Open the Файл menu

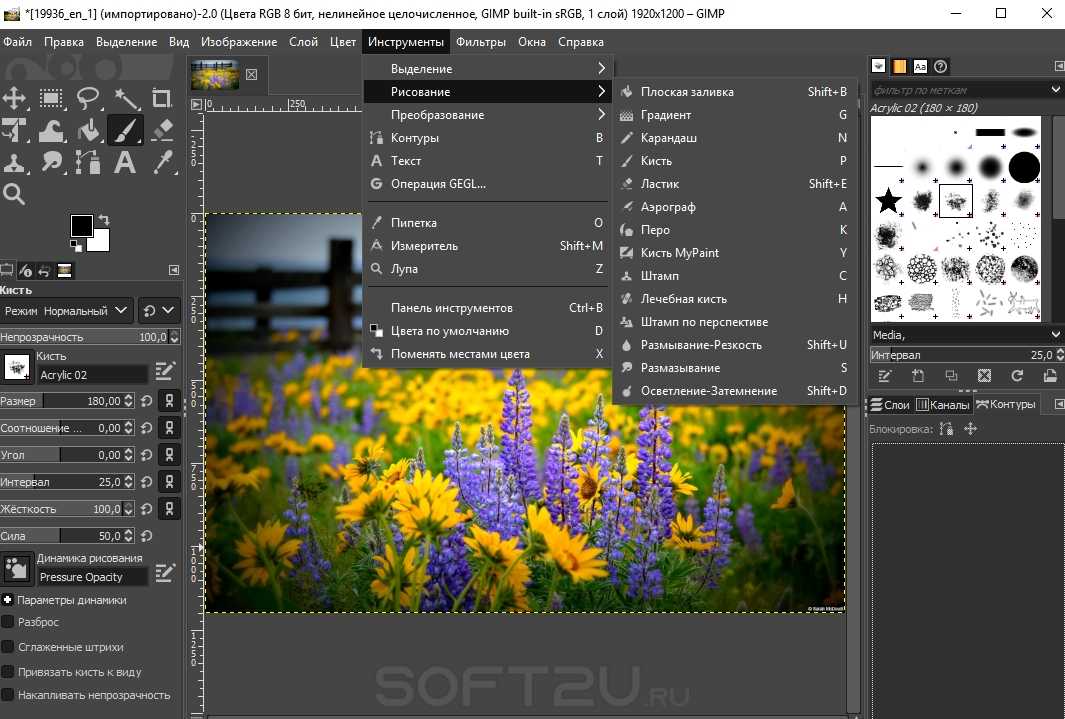point(18,42)
